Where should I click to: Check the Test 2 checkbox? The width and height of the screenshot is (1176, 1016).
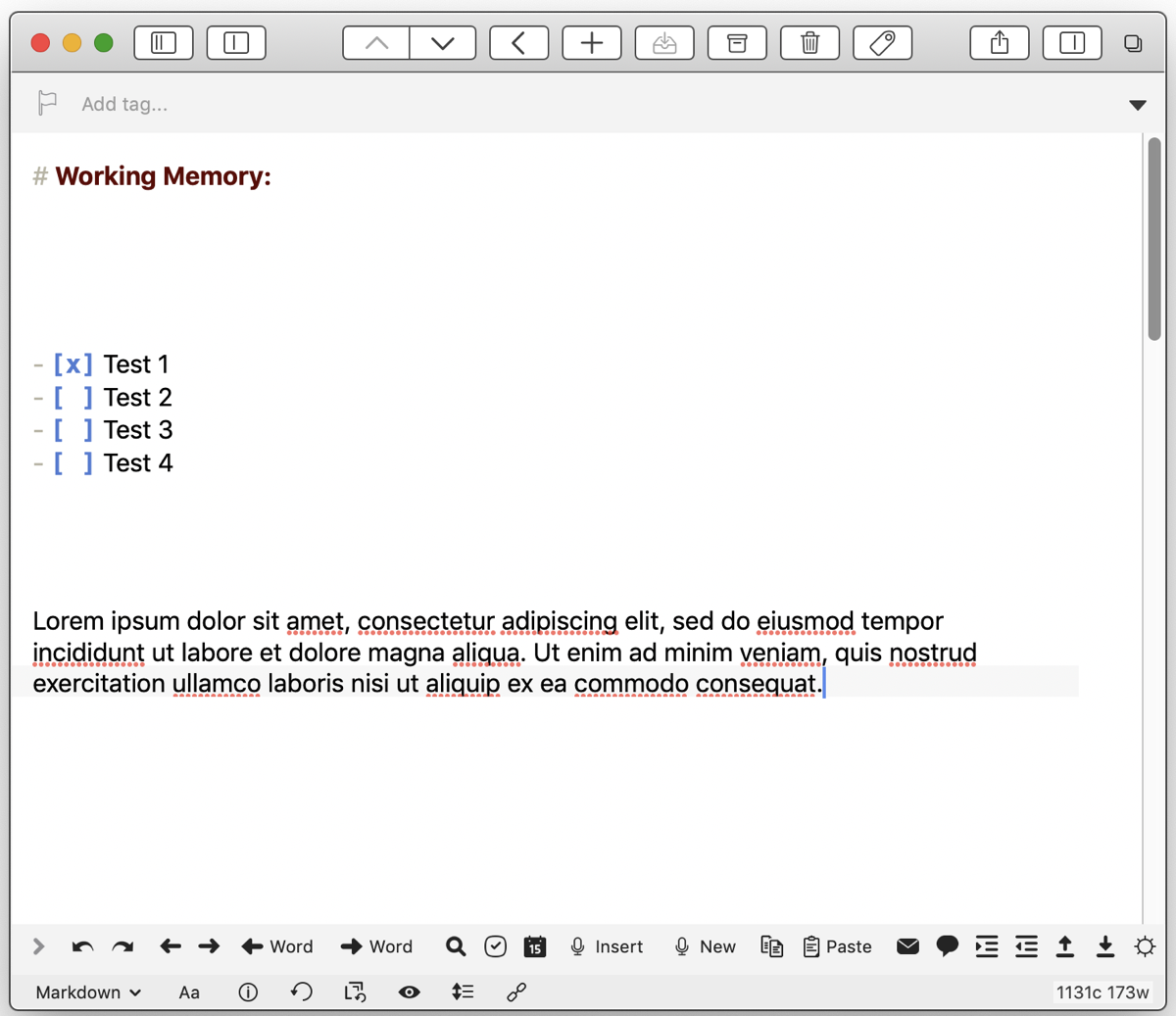73,398
